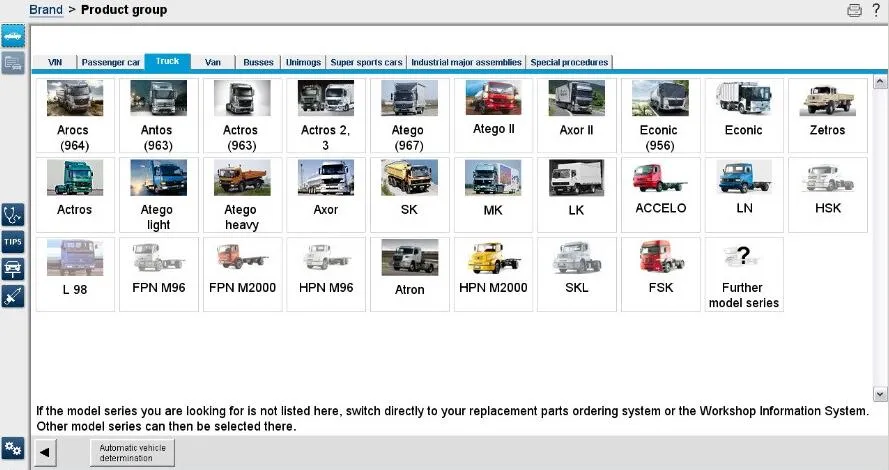Screen dimensions: 889x470
Task: Open the control unit list sidebar icon
Action: (x=12, y=62)
